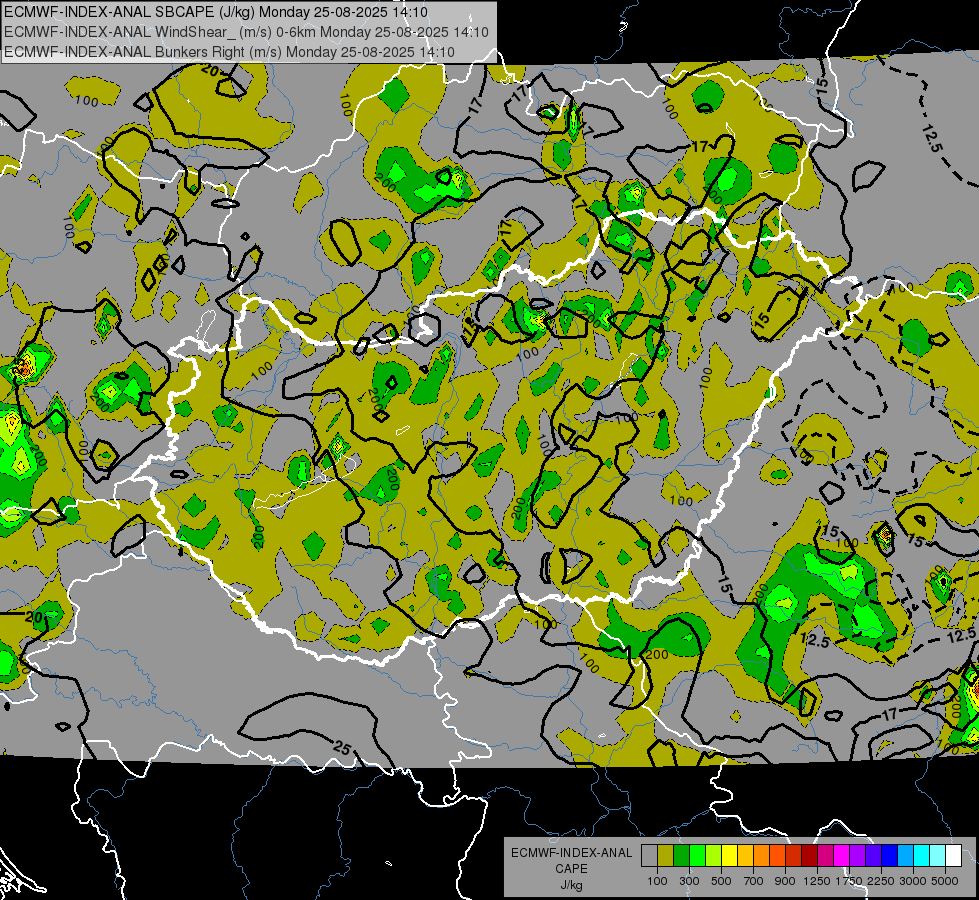
Task: Click the 100 value under color bar
Action: click(x=657, y=881)
